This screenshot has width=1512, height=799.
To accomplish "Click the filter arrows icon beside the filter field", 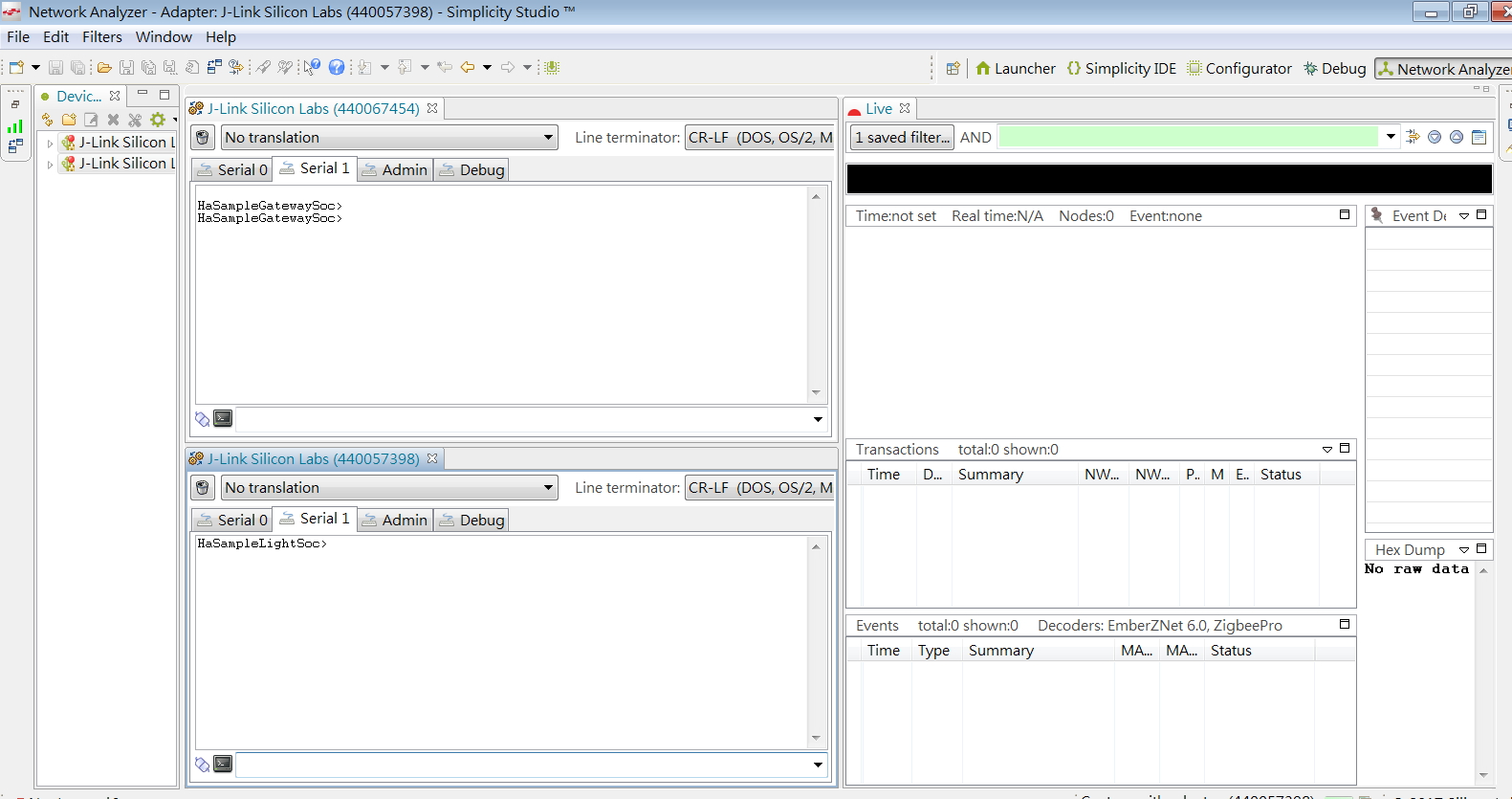I will (x=1413, y=137).
